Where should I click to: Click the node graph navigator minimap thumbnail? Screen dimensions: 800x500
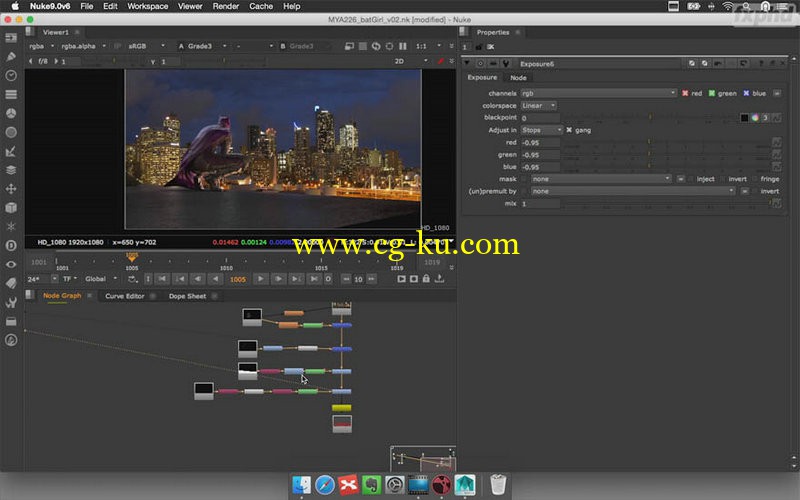[422, 459]
